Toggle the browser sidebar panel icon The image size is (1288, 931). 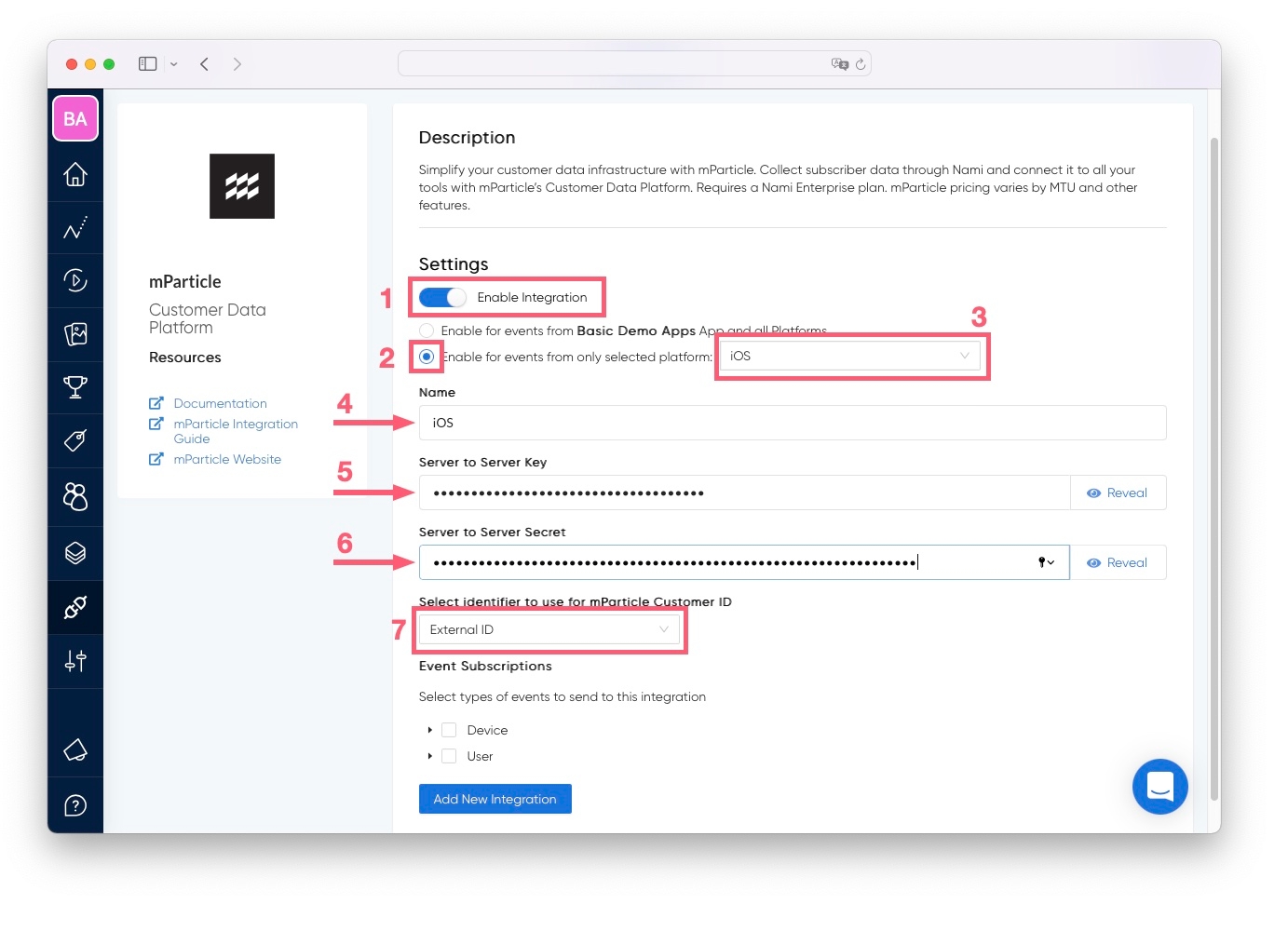pyautogui.click(x=147, y=64)
